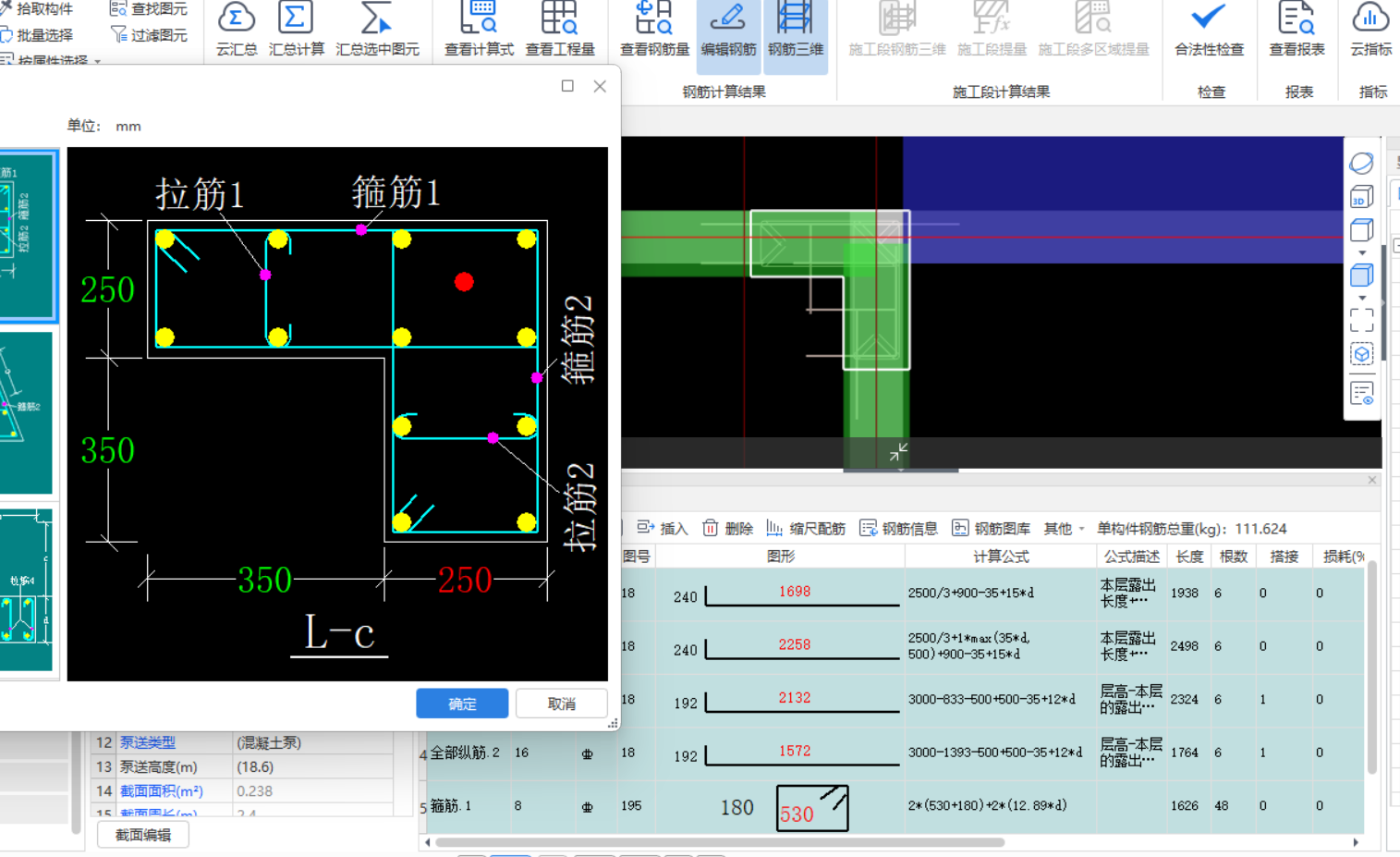Click the right arrow of table horizontal scrollbar
The image size is (1400, 857).
point(1355,842)
